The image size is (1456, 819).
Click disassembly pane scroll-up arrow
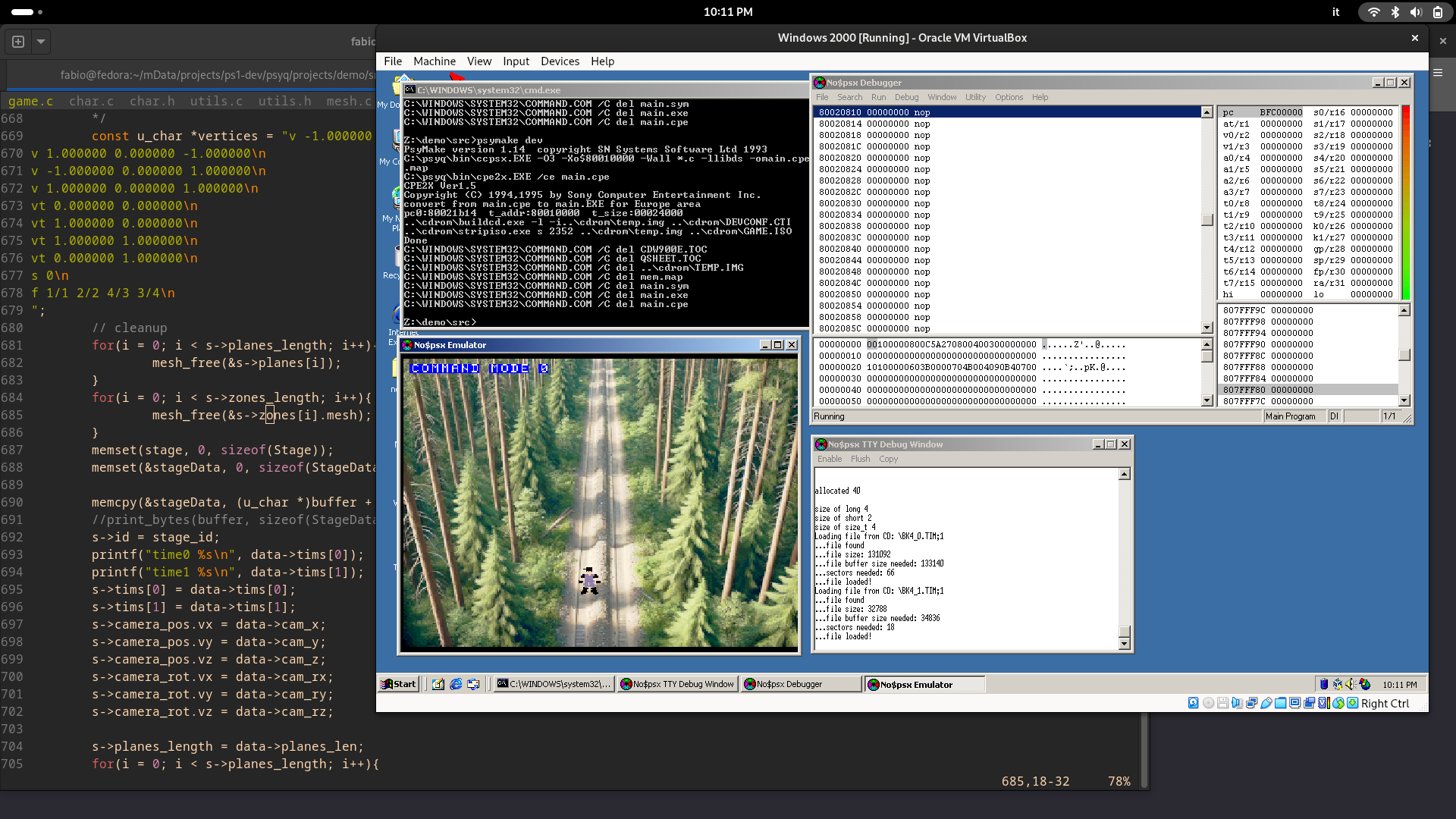tap(1207, 112)
